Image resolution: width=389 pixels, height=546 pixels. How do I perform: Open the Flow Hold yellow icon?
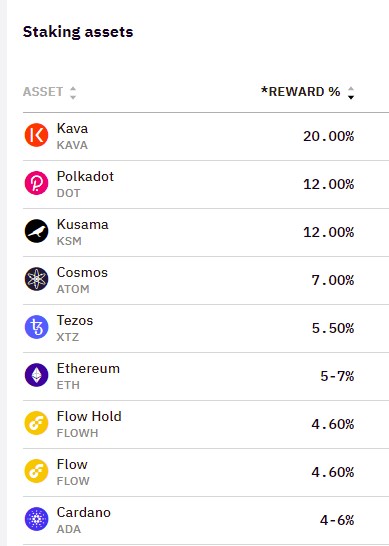click(36, 423)
